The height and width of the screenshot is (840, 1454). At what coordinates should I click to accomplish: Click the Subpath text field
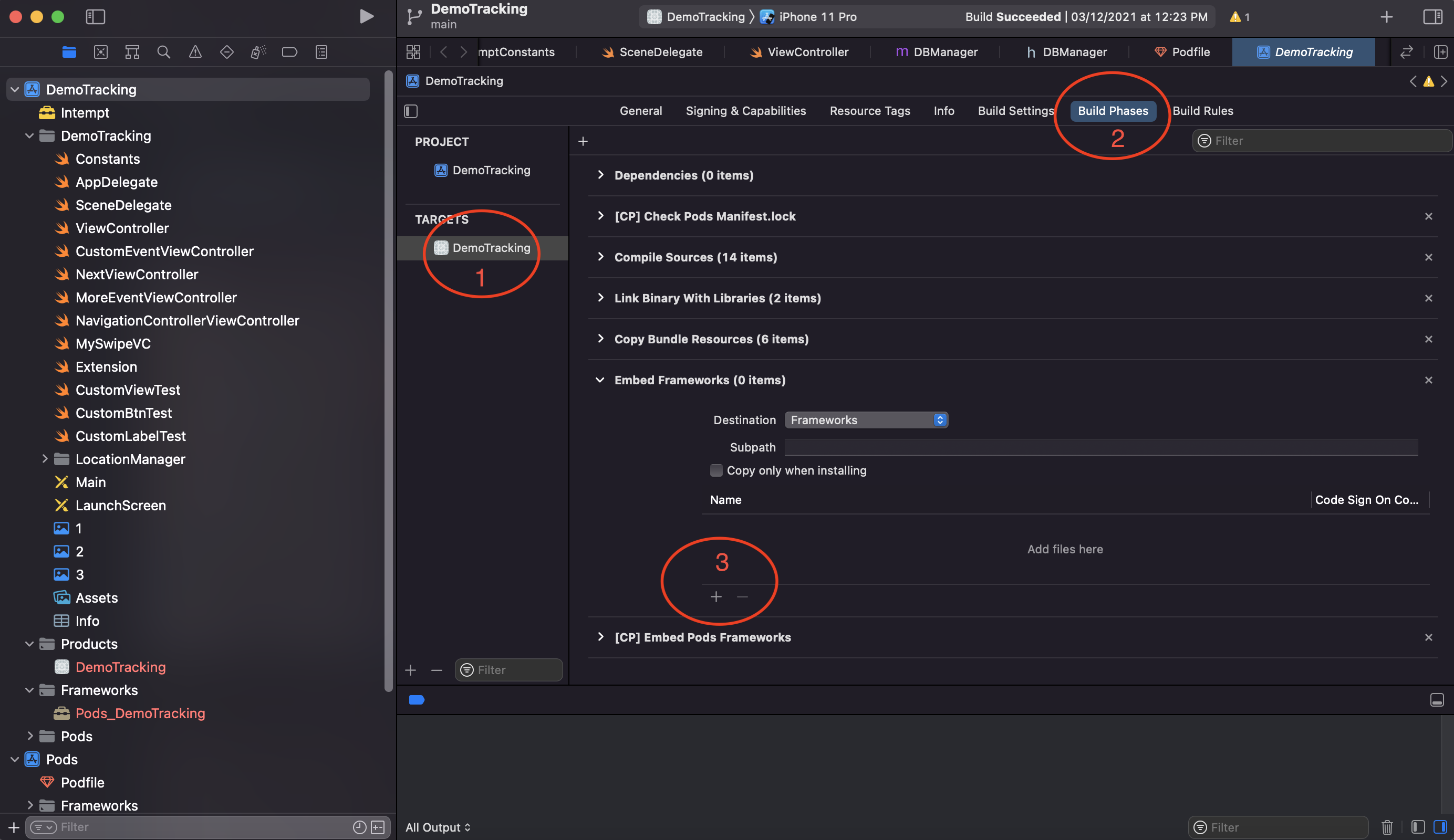pos(1101,447)
